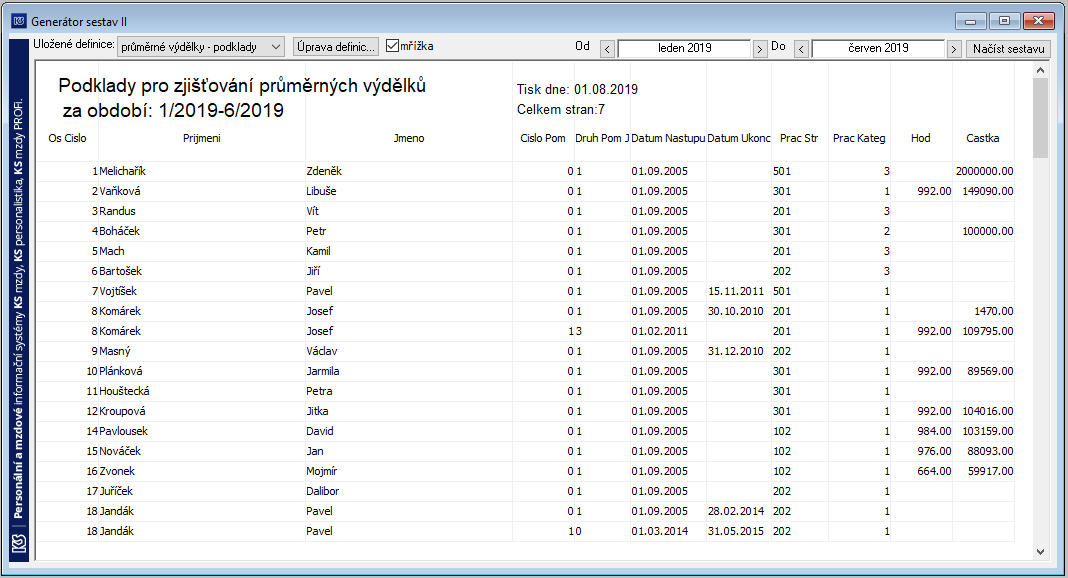The width and height of the screenshot is (1068, 578).
Task: Click the end date 30.10.2010
Action: (736, 311)
